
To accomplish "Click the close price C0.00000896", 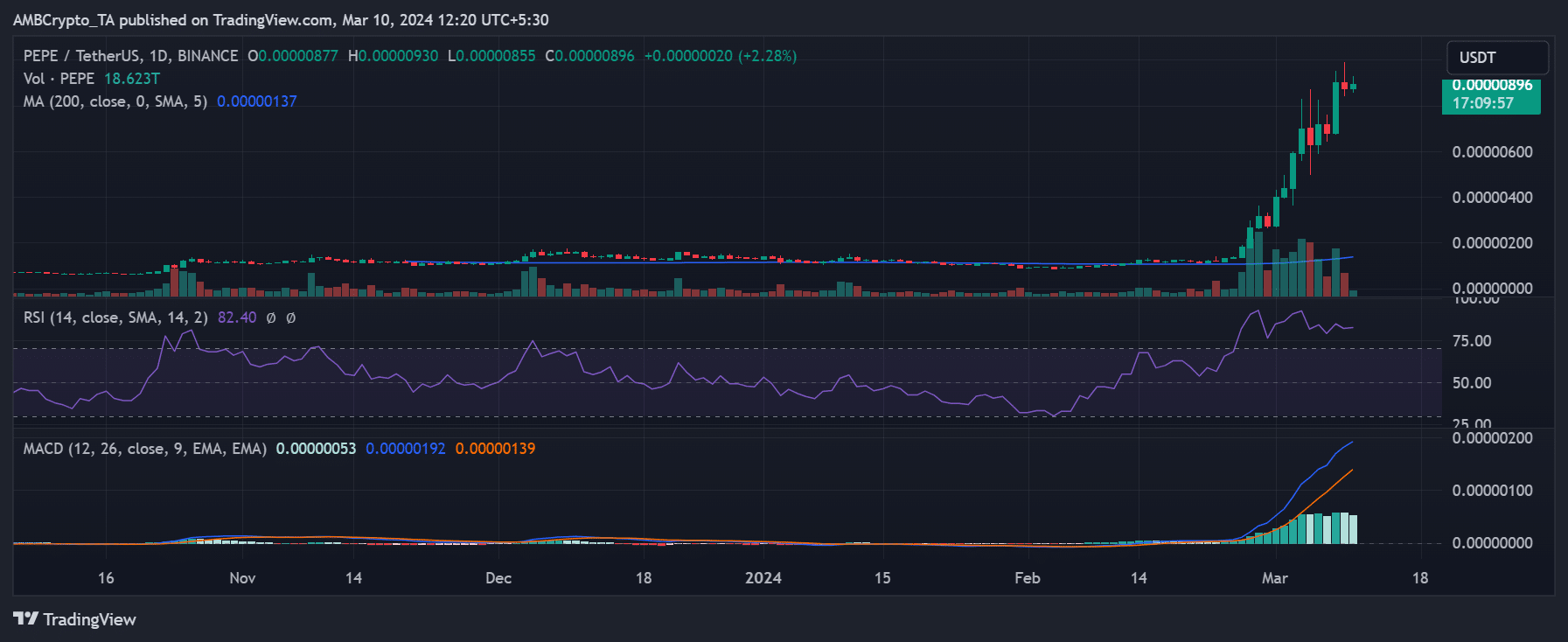I will 590,56.
